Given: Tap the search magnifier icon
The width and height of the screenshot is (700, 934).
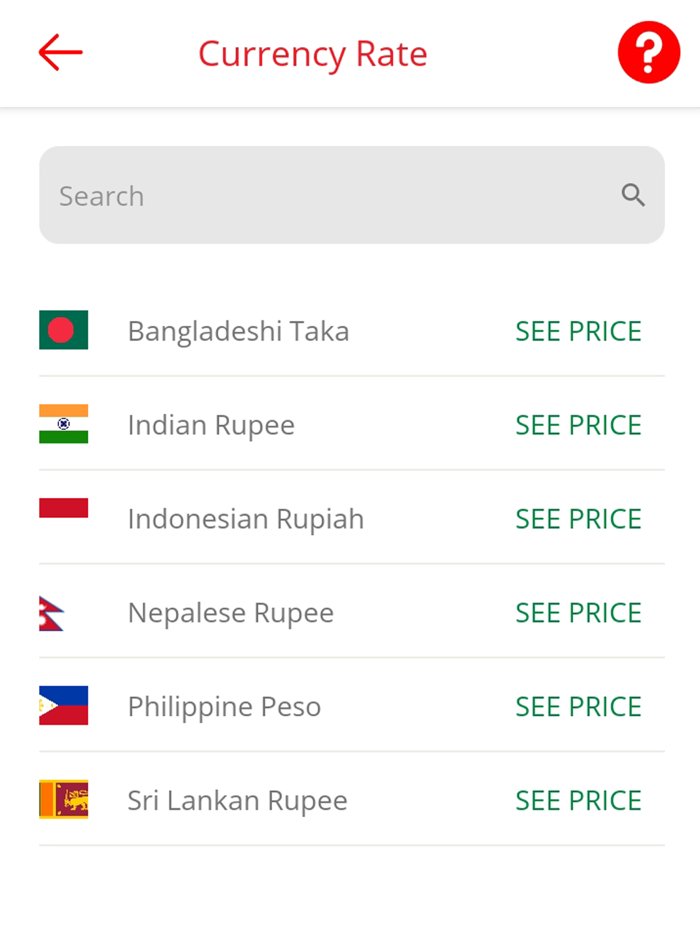Looking at the screenshot, I should [633, 195].
